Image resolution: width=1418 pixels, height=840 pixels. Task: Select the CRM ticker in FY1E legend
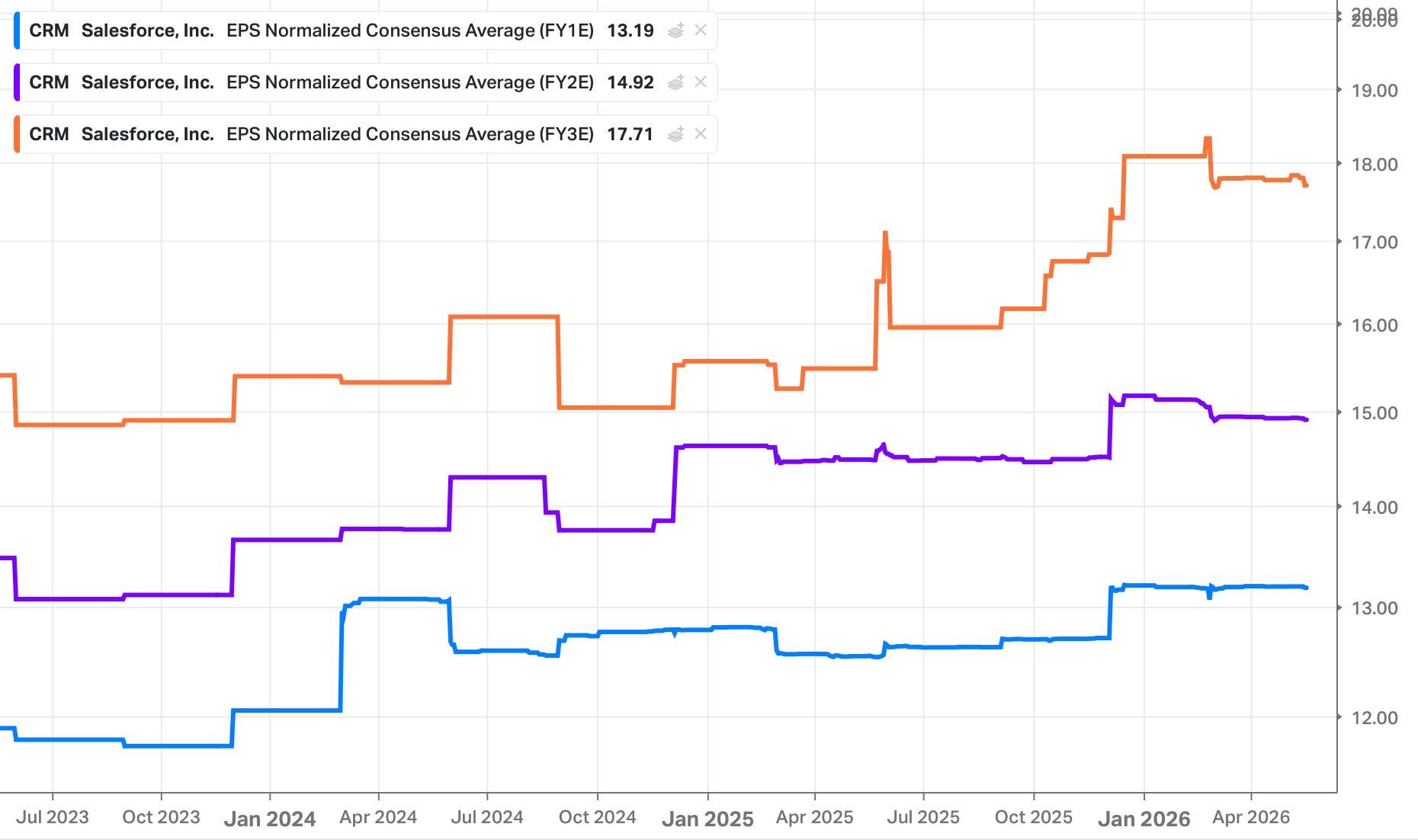click(x=49, y=30)
